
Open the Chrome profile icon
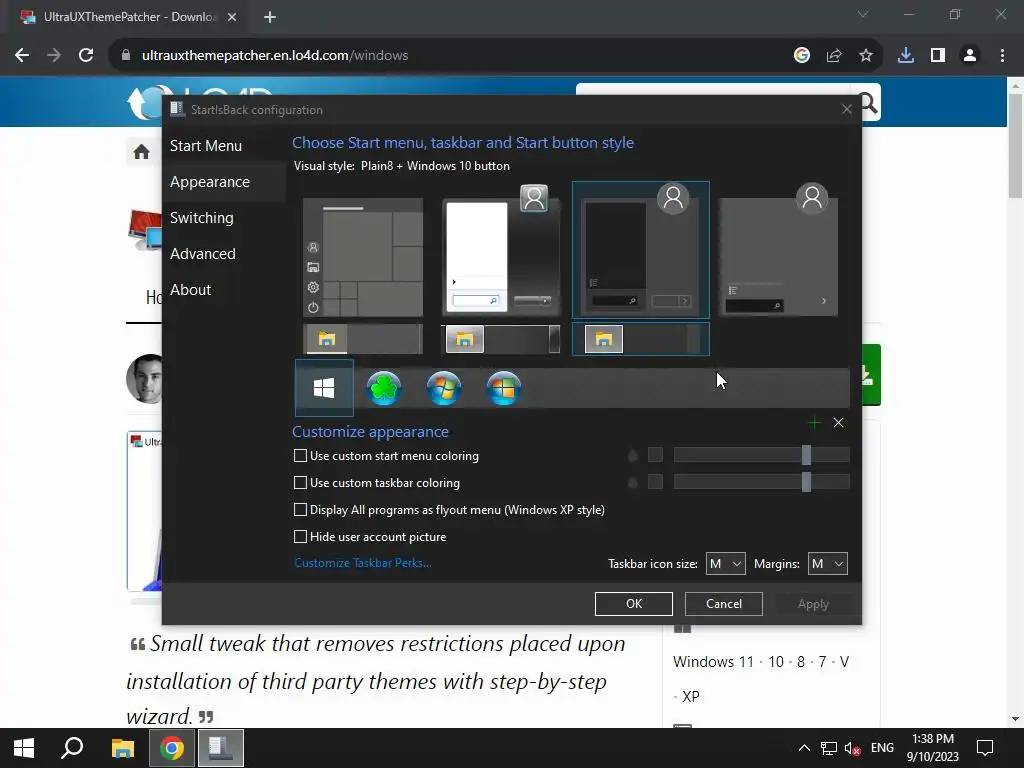(970, 56)
